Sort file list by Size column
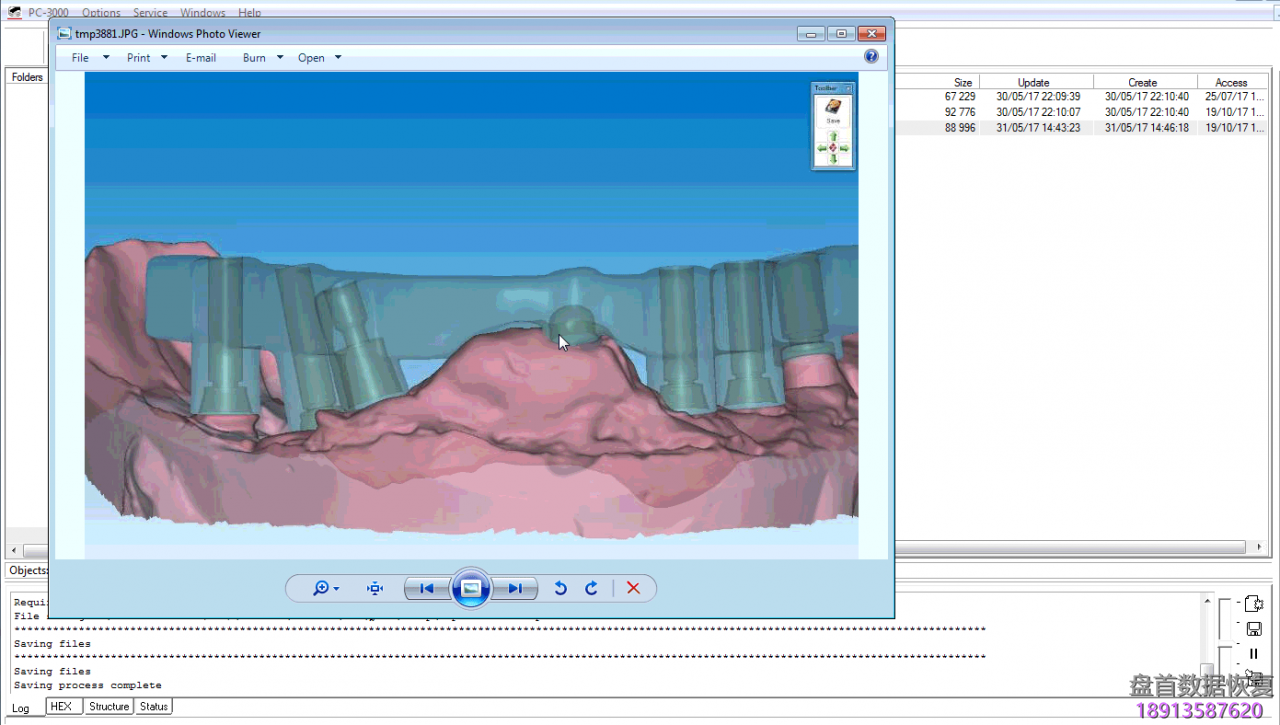Viewport: 1280px width, 725px height. [962, 83]
